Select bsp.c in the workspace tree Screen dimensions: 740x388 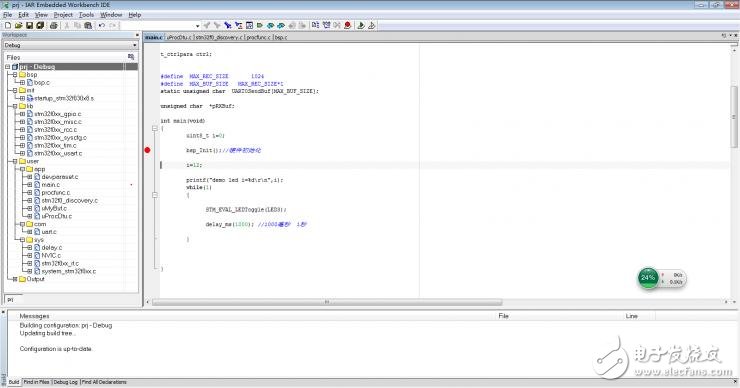(x=42, y=83)
